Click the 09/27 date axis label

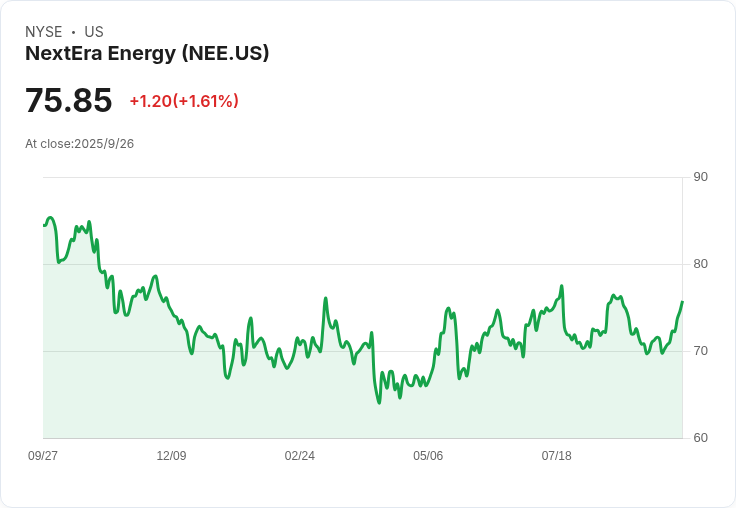tap(43, 456)
